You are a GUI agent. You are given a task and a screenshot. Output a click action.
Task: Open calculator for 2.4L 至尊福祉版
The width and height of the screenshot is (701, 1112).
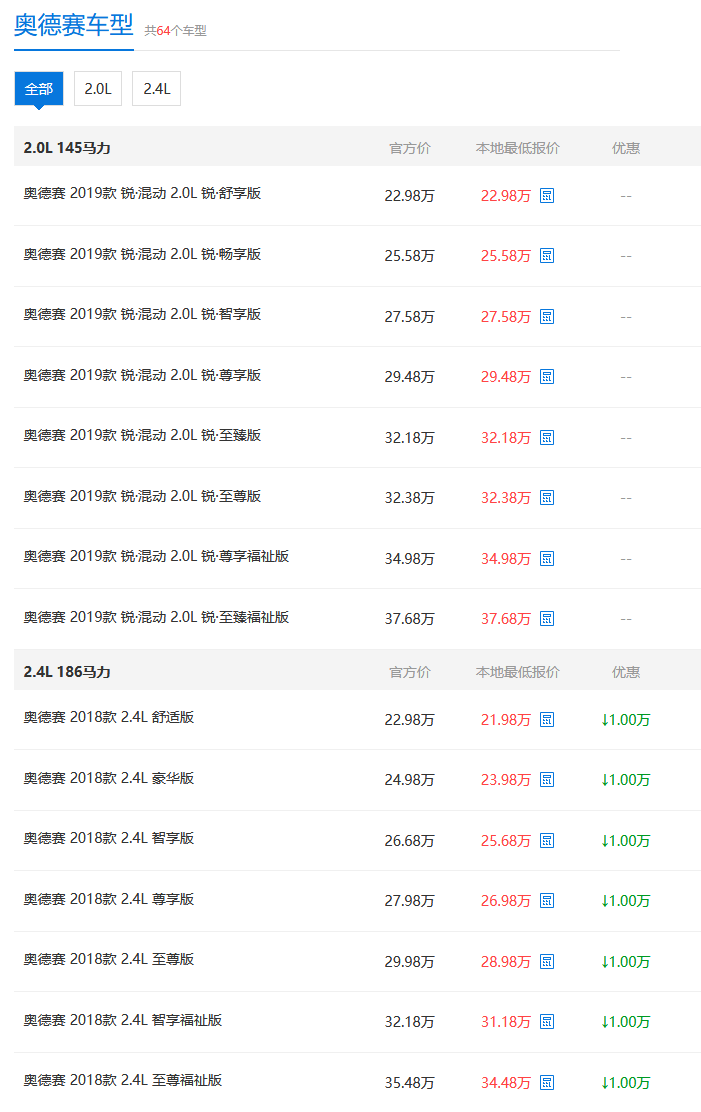pyautogui.click(x=547, y=1083)
